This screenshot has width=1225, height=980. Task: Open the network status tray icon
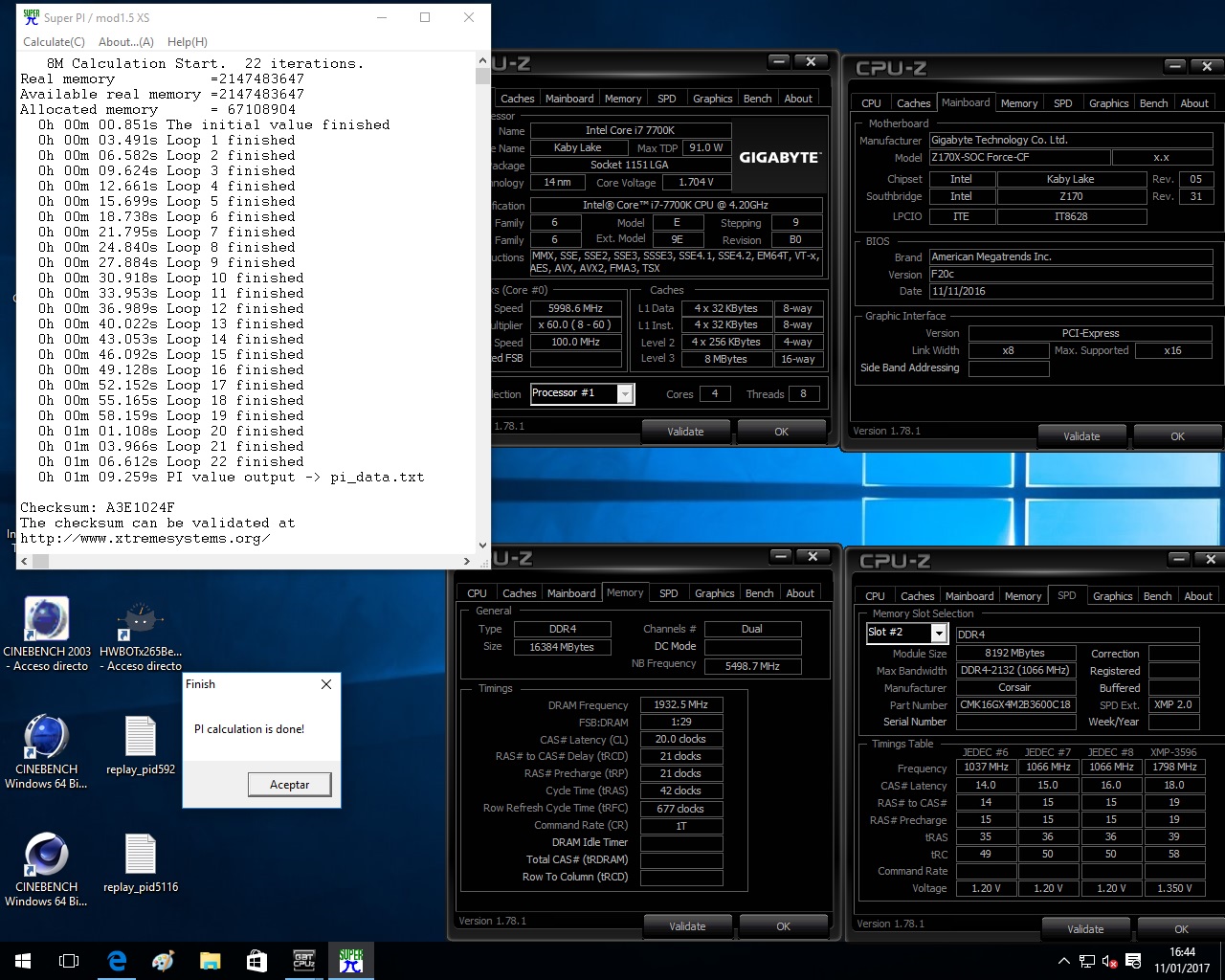click(x=1087, y=961)
